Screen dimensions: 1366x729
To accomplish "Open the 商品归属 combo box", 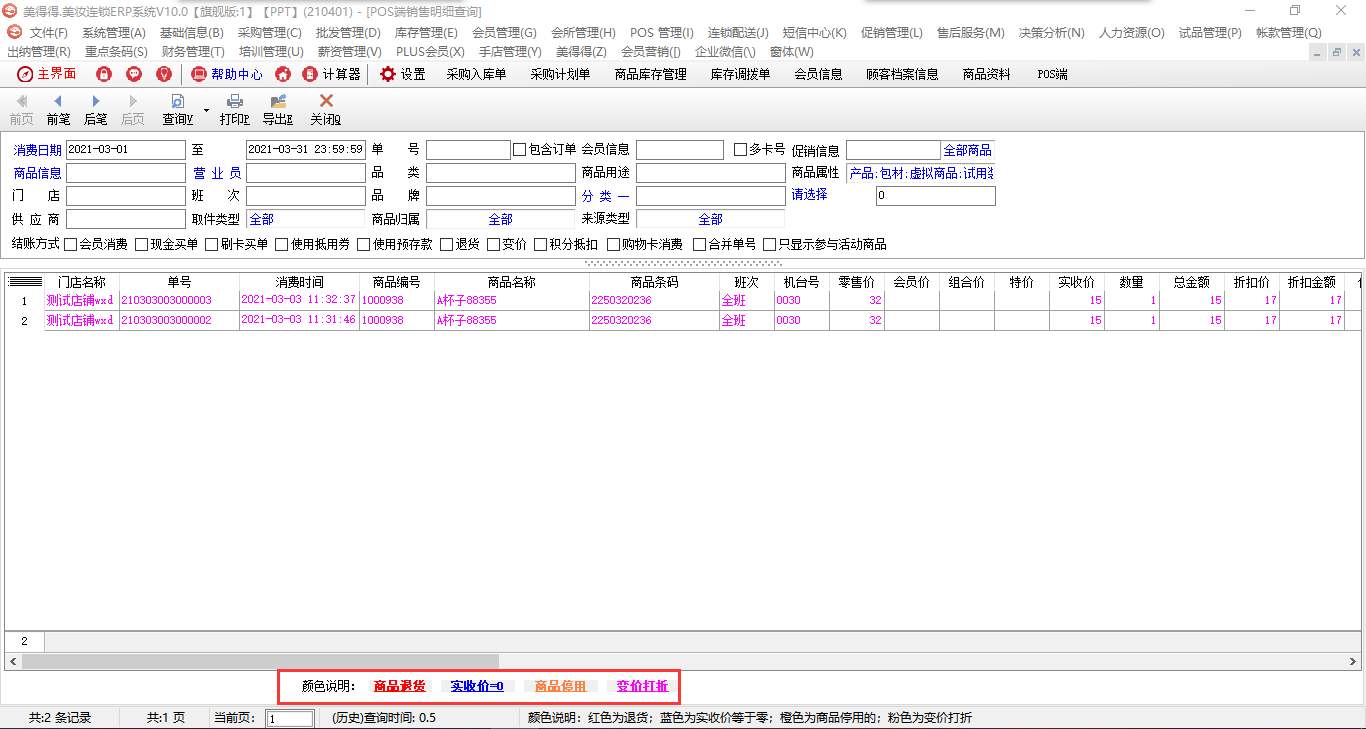I will click(500, 219).
